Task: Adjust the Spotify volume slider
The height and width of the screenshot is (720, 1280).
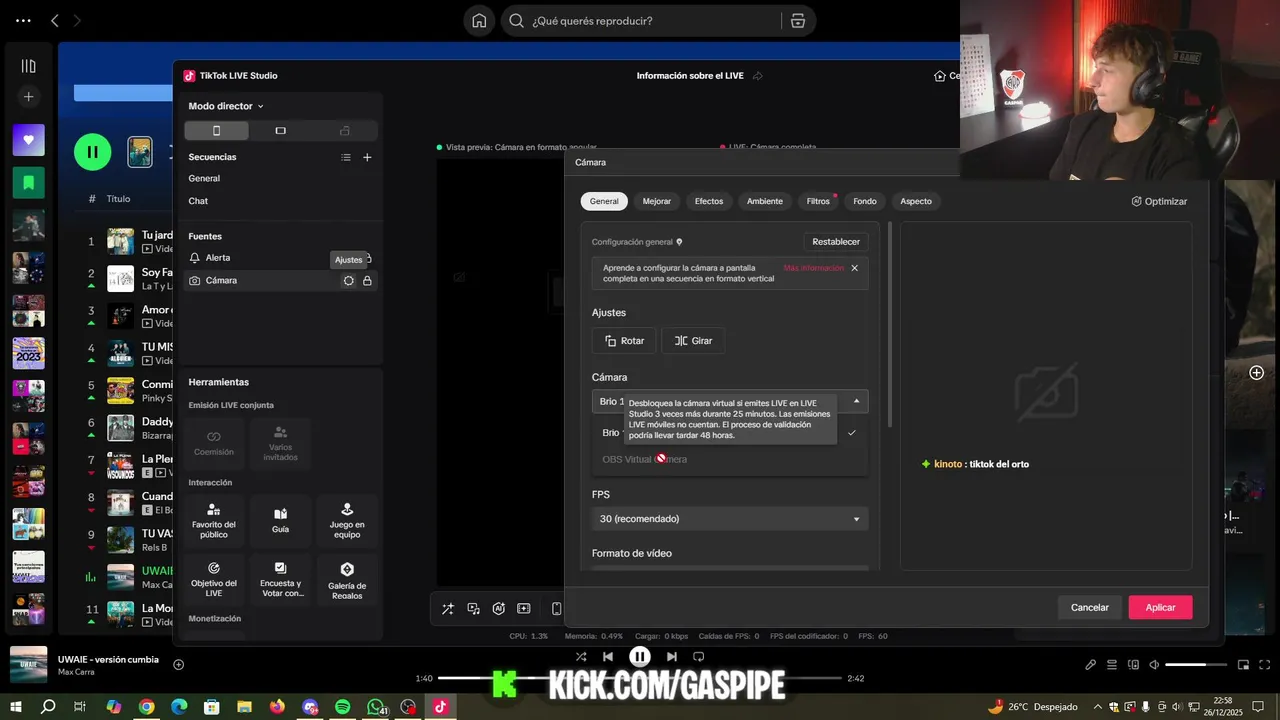Action: point(1196,665)
